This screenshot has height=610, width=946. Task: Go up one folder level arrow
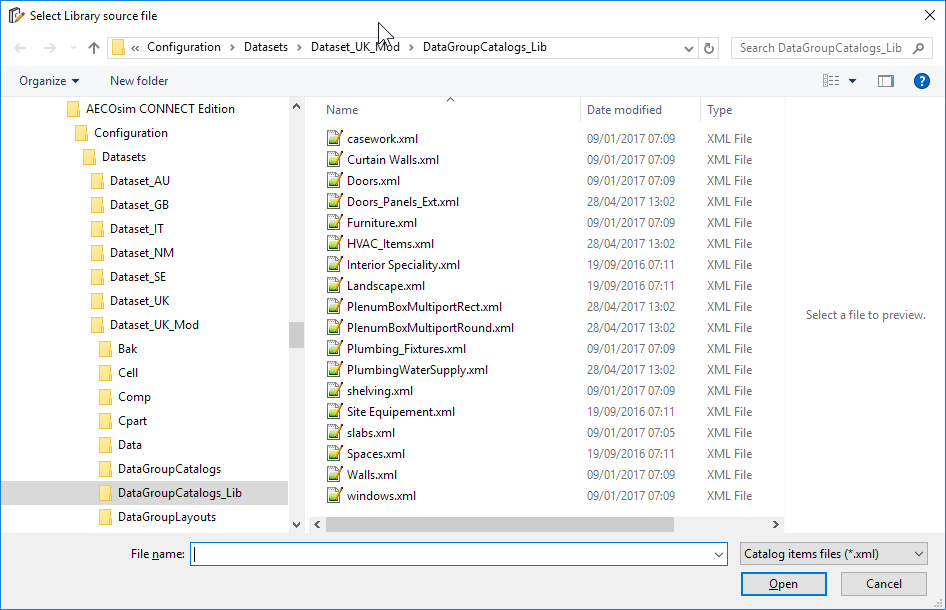click(x=94, y=48)
